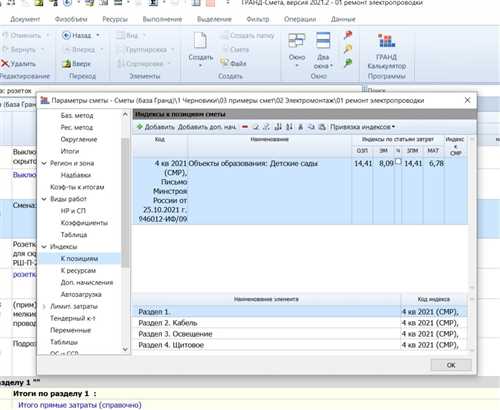This screenshot has width=500, height=410.
Task: Click the sort ascending icon in dialog toolbar
Action: click(x=278, y=127)
